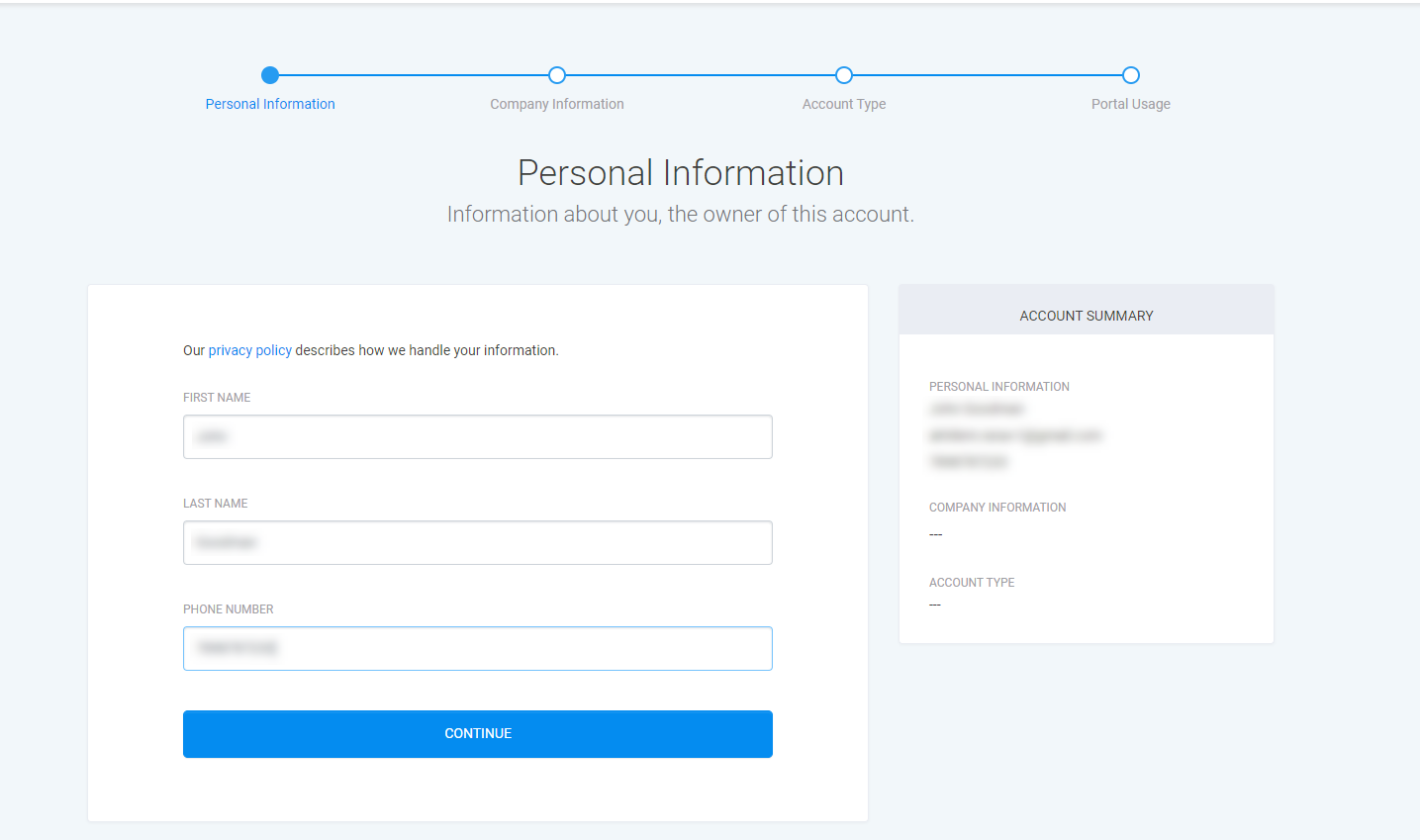Click the large Personal Information page title

(x=680, y=173)
